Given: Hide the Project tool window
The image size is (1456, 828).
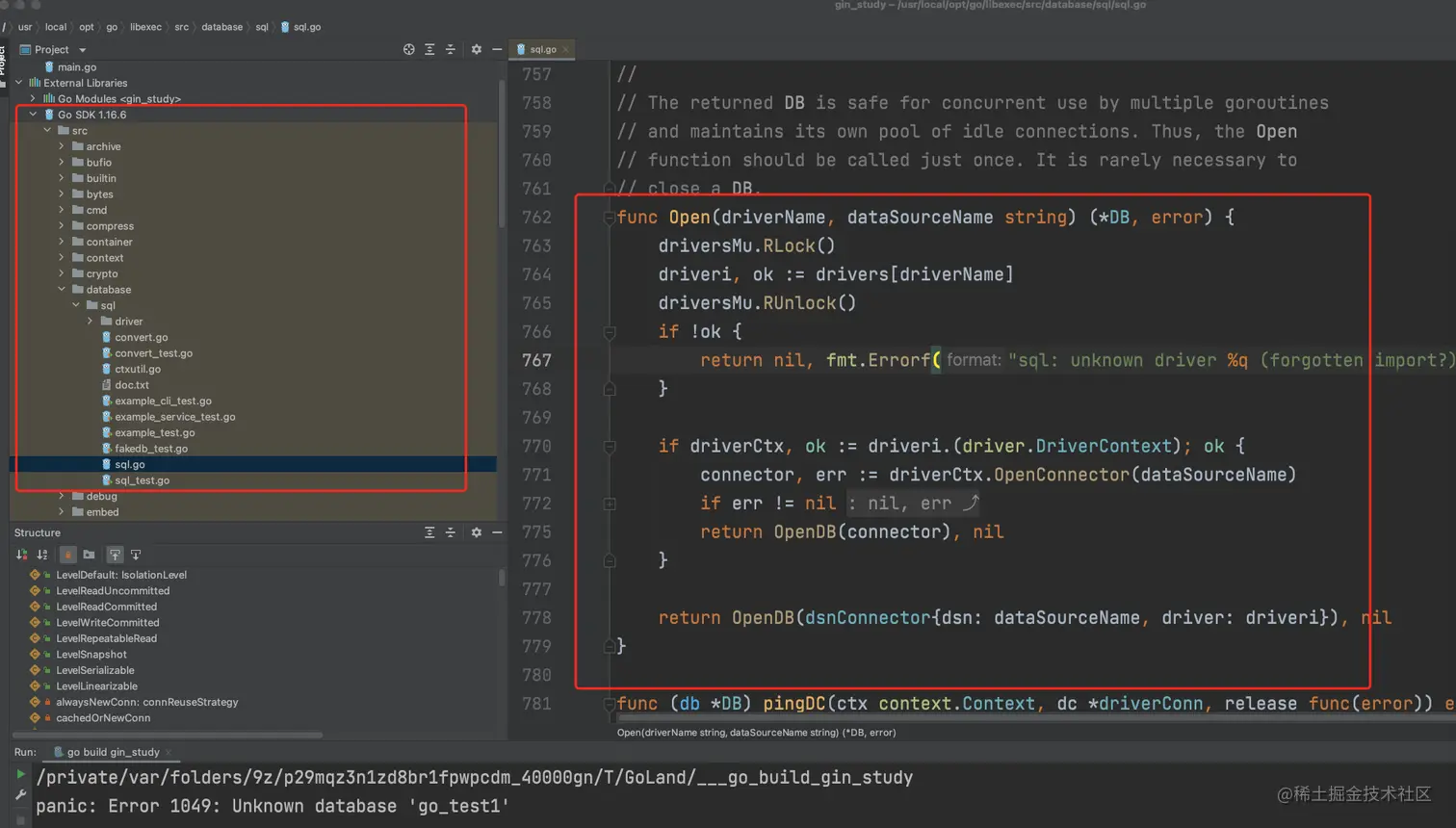Looking at the screenshot, I should [x=497, y=49].
